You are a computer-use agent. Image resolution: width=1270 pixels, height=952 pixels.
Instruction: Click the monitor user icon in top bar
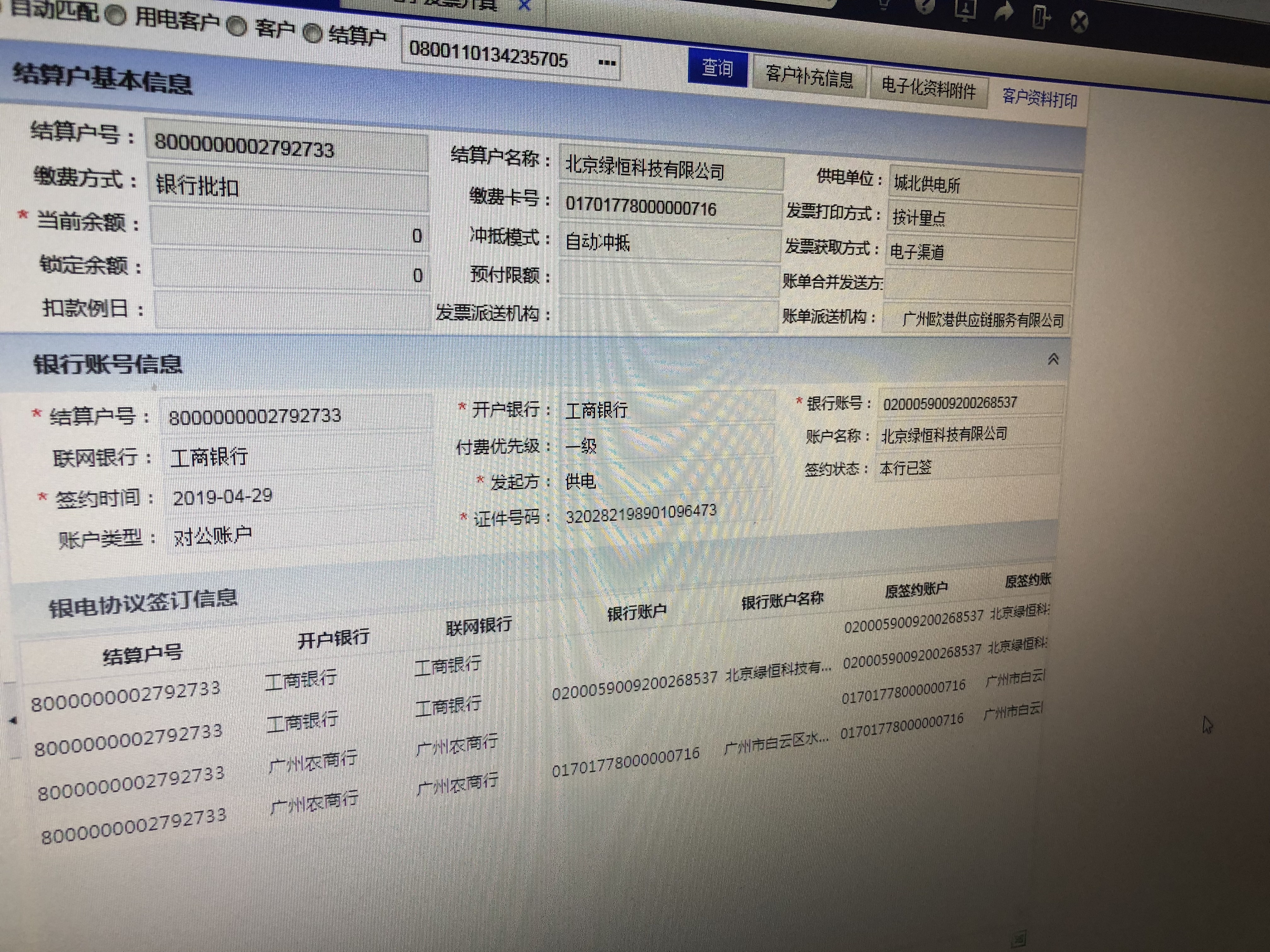coord(965,10)
